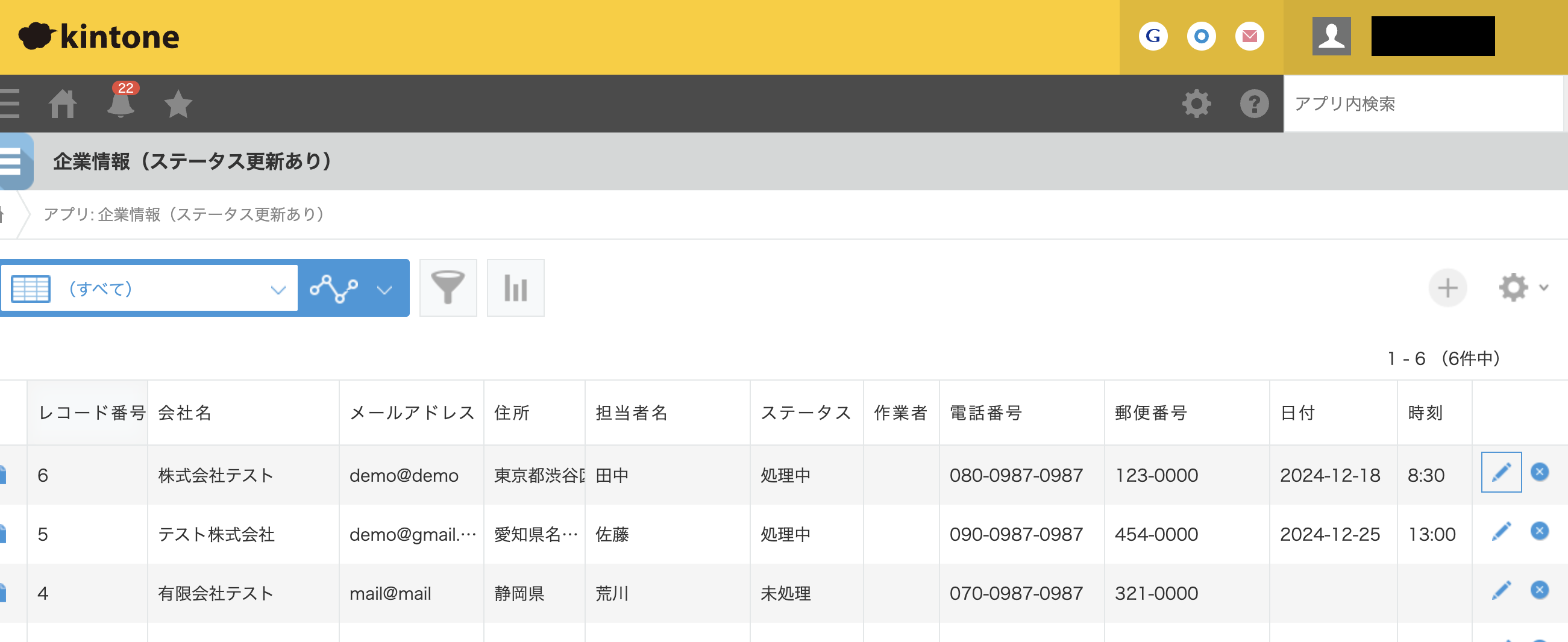Open notifications bell with 22 badge
The image size is (1568, 642).
pyautogui.click(x=121, y=101)
